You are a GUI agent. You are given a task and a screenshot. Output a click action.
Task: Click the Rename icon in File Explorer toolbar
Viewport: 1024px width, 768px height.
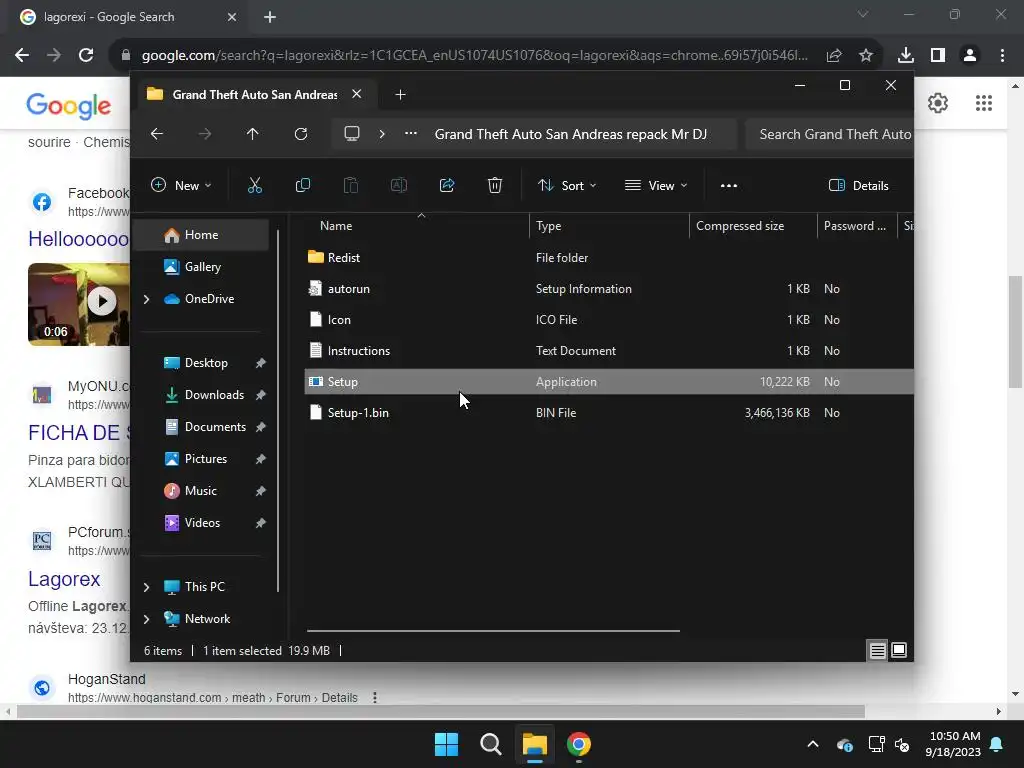coord(398,185)
